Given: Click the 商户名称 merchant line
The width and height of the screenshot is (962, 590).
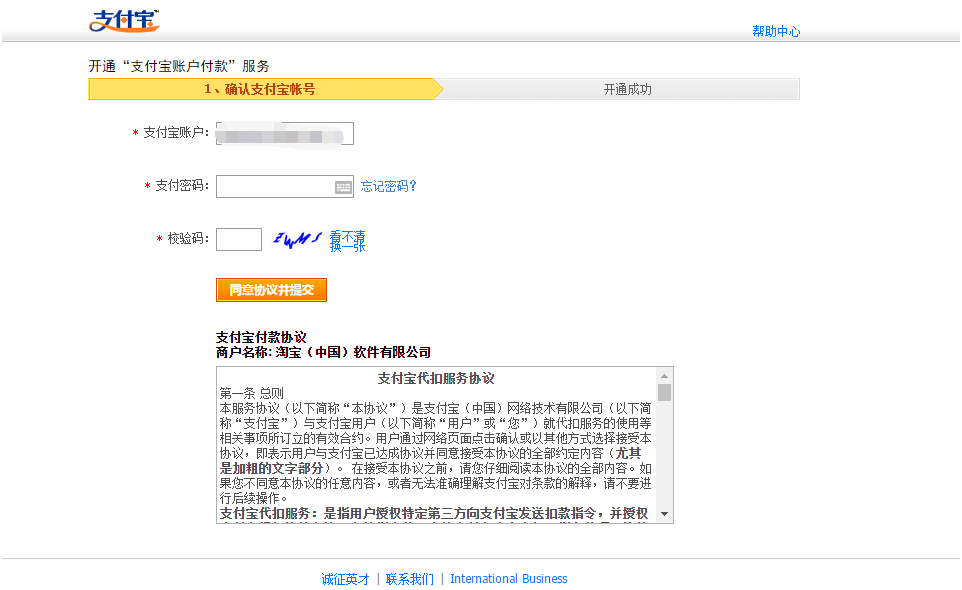Looking at the screenshot, I should point(323,353).
